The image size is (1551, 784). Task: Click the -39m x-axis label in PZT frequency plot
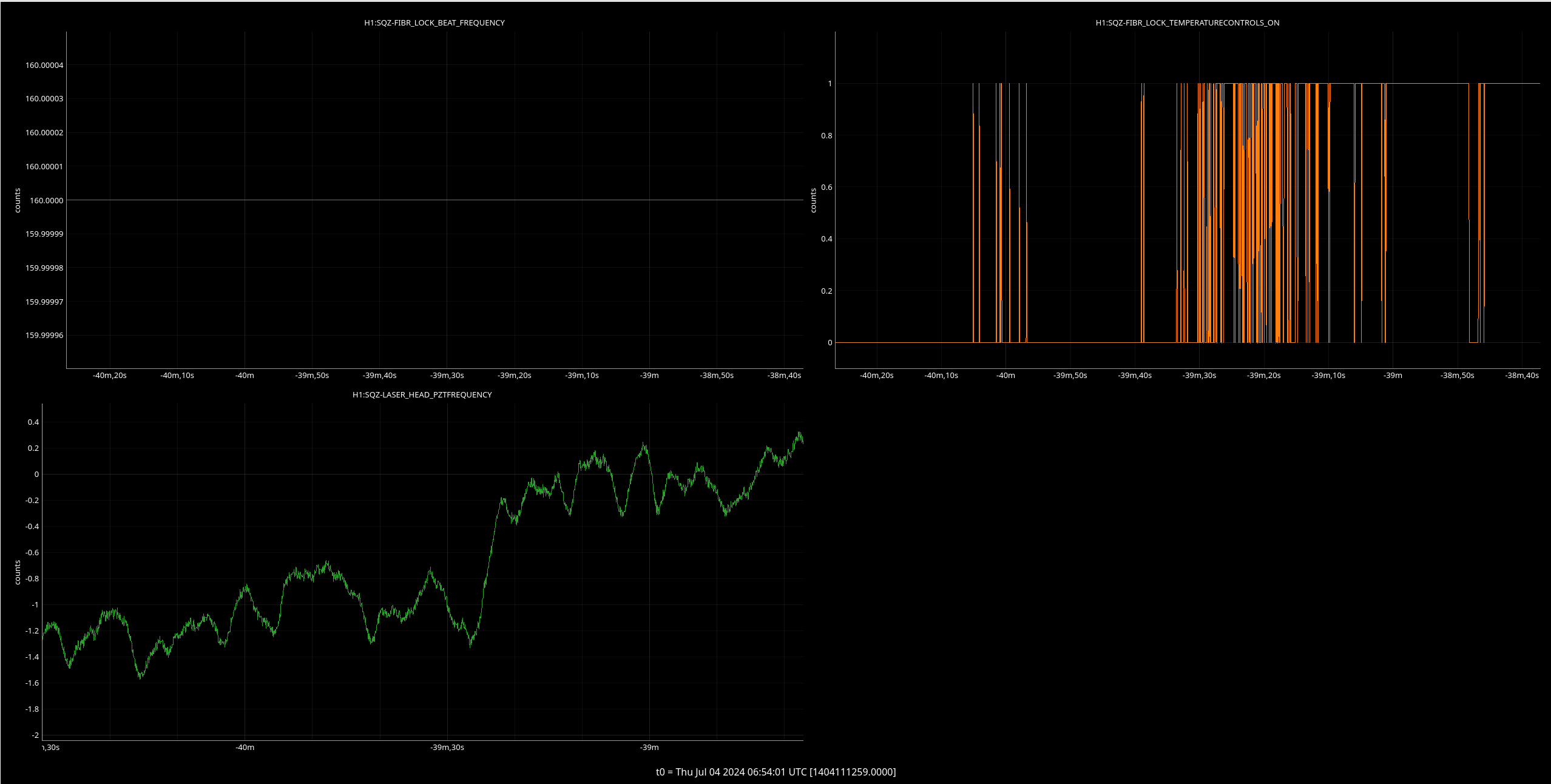[649, 747]
